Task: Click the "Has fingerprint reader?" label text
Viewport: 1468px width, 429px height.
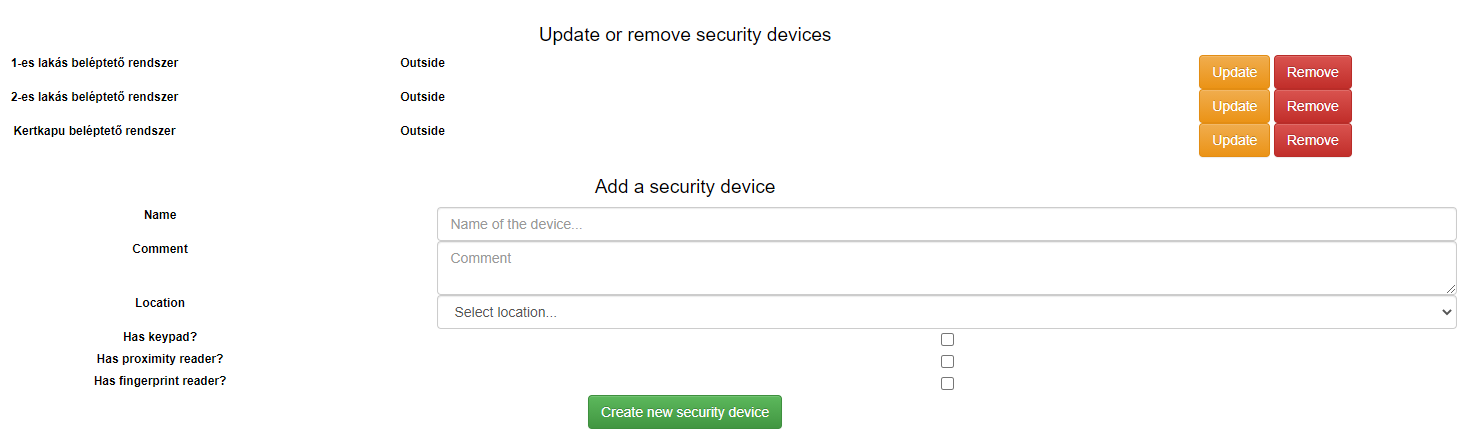Action: [160, 381]
